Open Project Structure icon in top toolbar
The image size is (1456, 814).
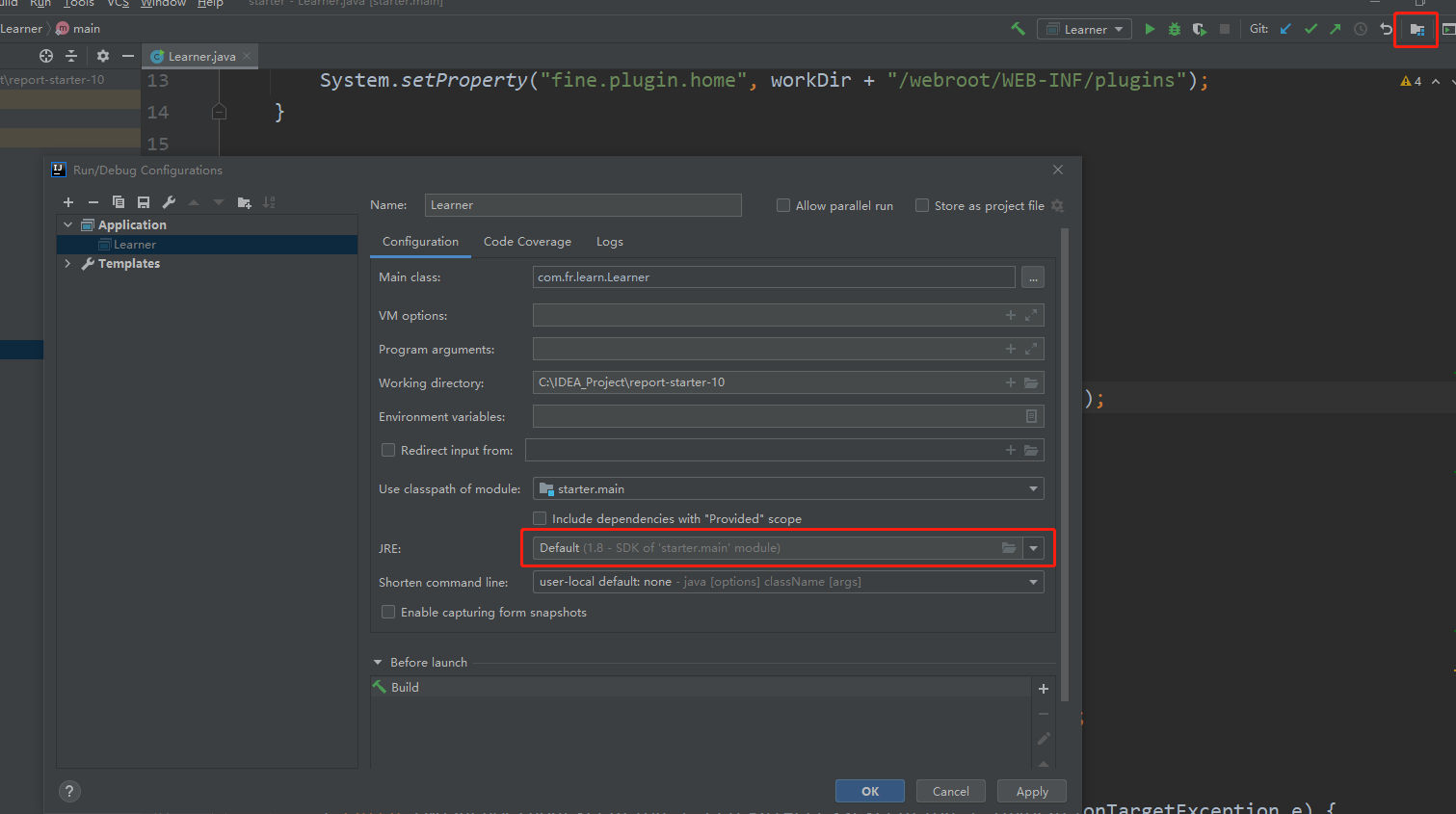click(1416, 29)
